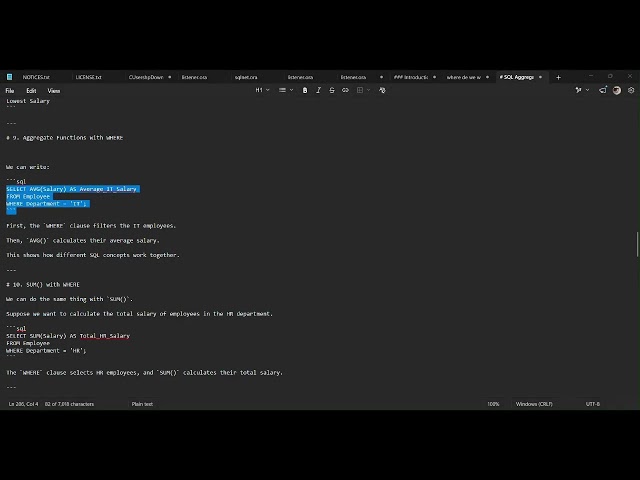Open the account profile avatar
This screenshot has width=640, height=480.
[x=617, y=90]
